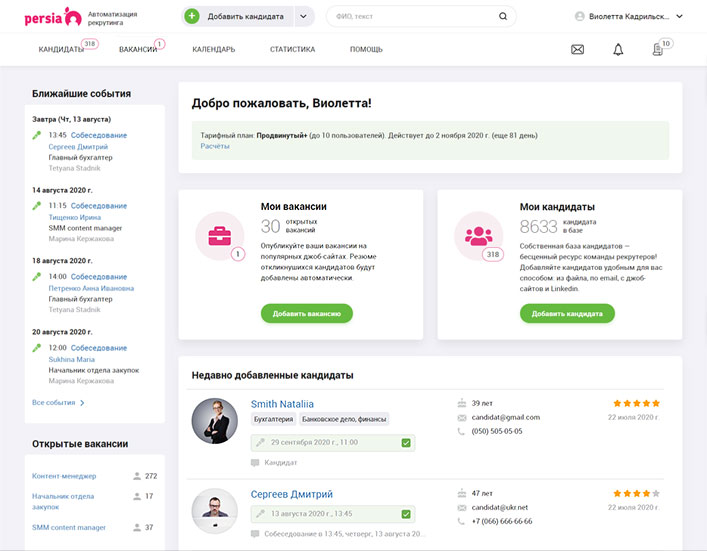Click the Добавить вакансию button
Image resolution: width=707 pixels, height=551 pixels.
pos(307,313)
